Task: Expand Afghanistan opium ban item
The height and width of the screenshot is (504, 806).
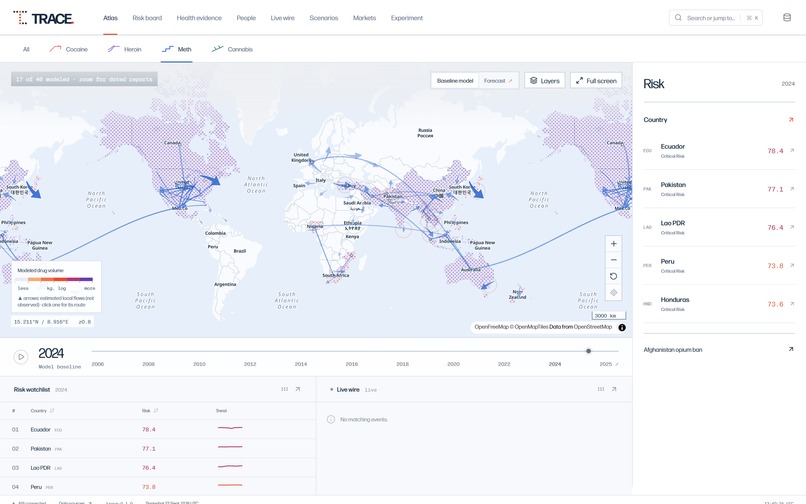Action: point(718,350)
